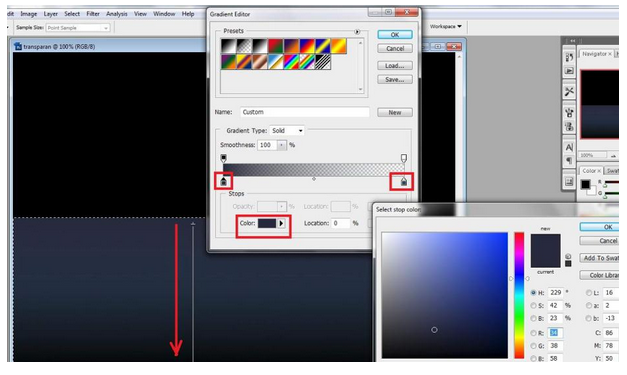Click OK in the Gradient Editor

click(395, 35)
